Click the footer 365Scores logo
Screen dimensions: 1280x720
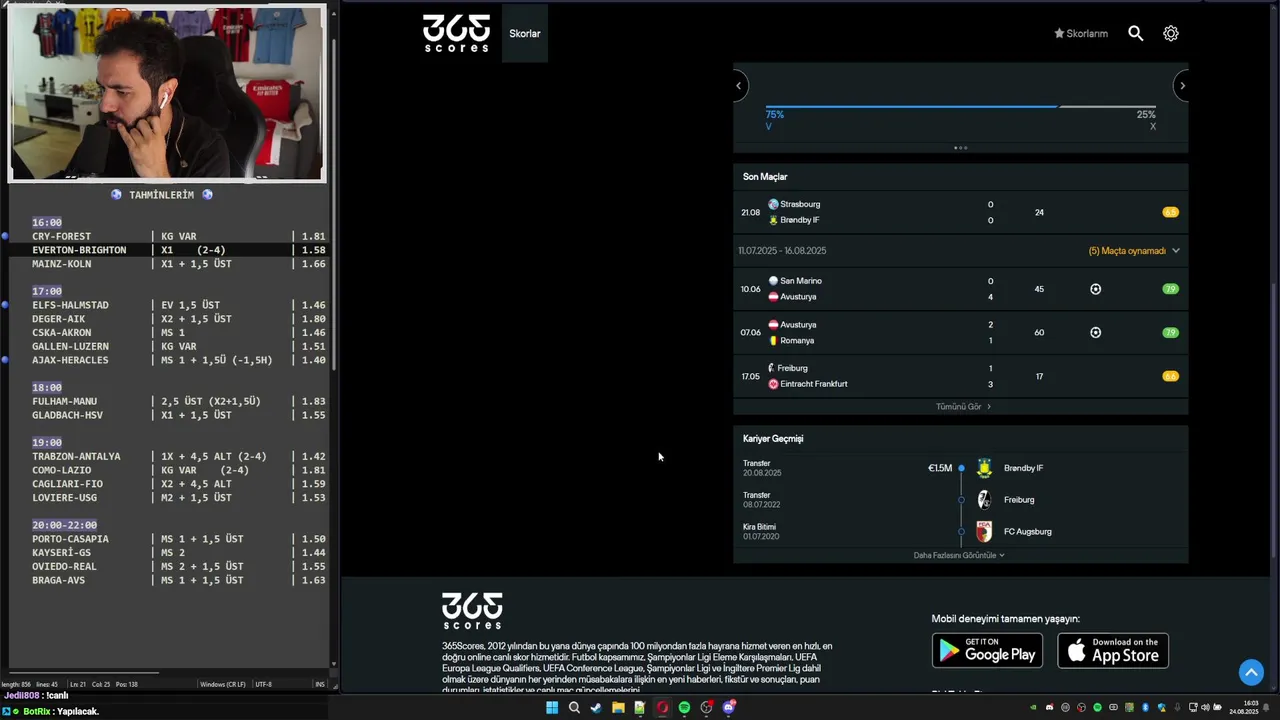click(472, 610)
